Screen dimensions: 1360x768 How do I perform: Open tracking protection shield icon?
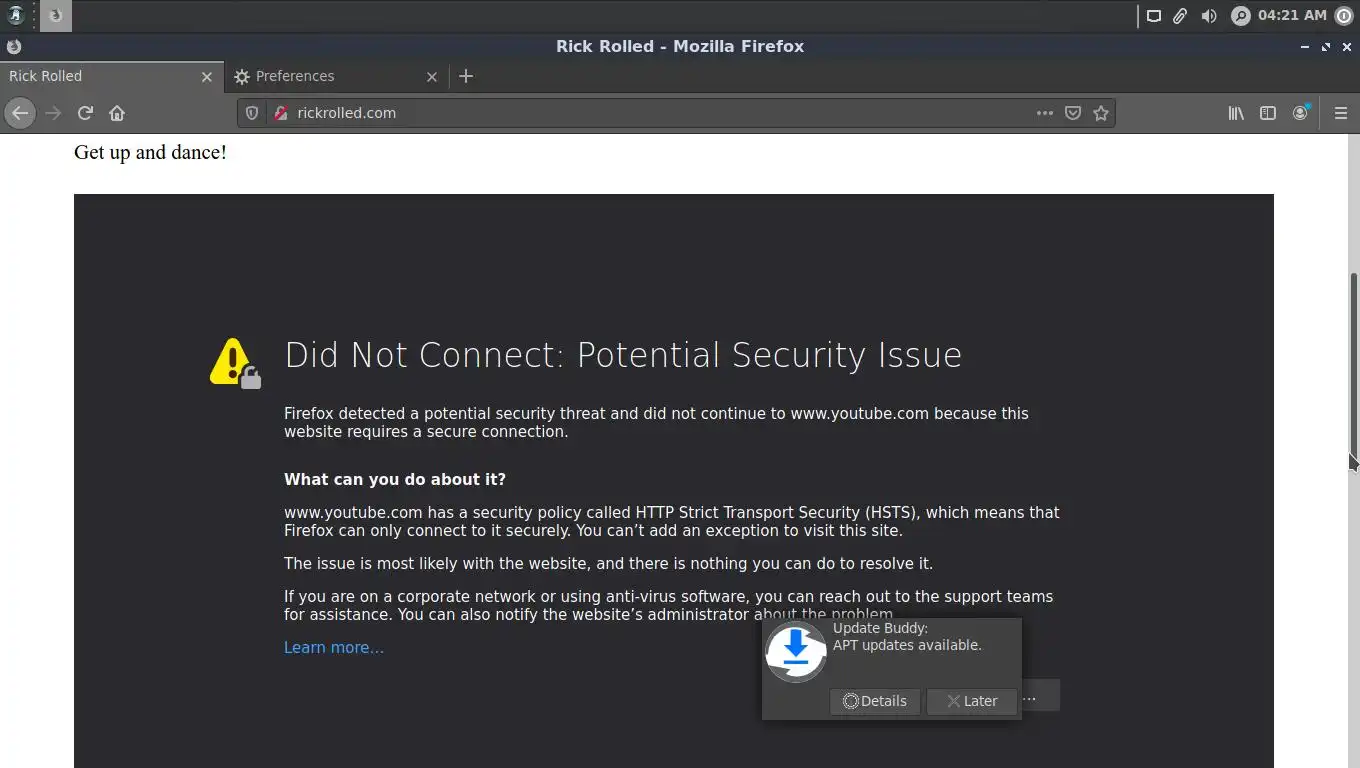[252, 113]
